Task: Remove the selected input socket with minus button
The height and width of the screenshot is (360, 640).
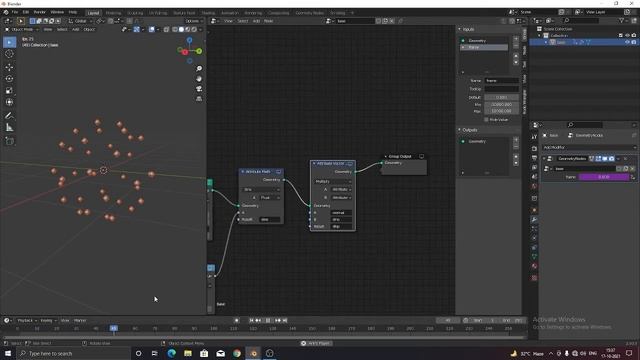Action: (516, 45)
